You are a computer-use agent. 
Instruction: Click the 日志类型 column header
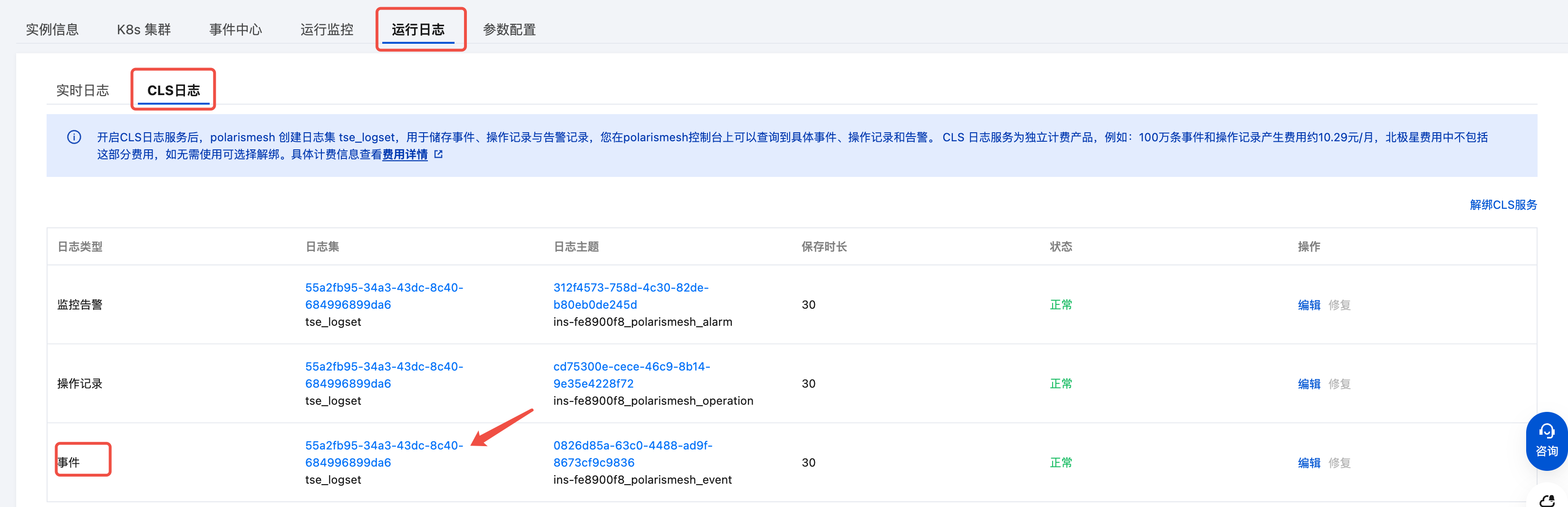click(x=80, y=246)
